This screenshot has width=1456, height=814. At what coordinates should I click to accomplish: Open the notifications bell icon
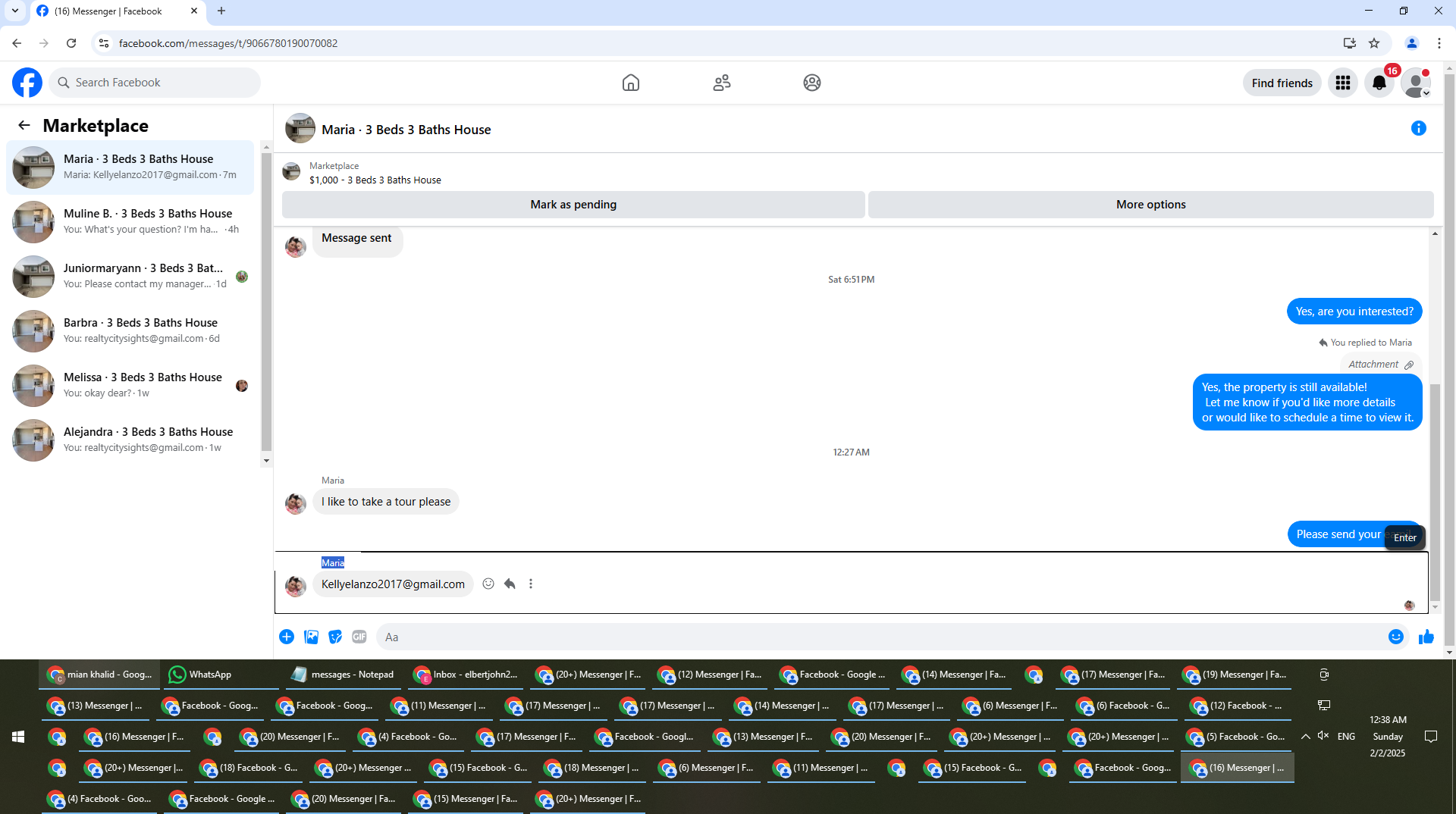point(1379,83)
